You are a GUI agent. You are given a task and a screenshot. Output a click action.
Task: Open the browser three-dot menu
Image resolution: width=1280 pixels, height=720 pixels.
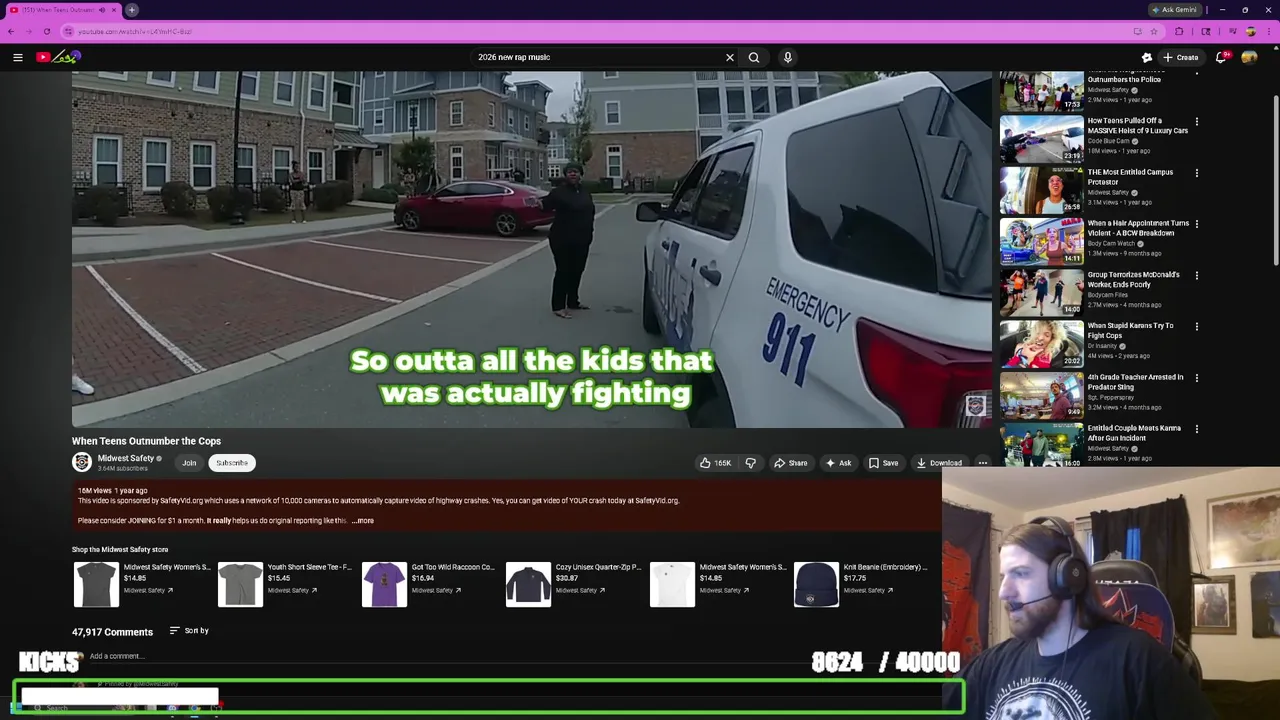[x=1270, y=31]
